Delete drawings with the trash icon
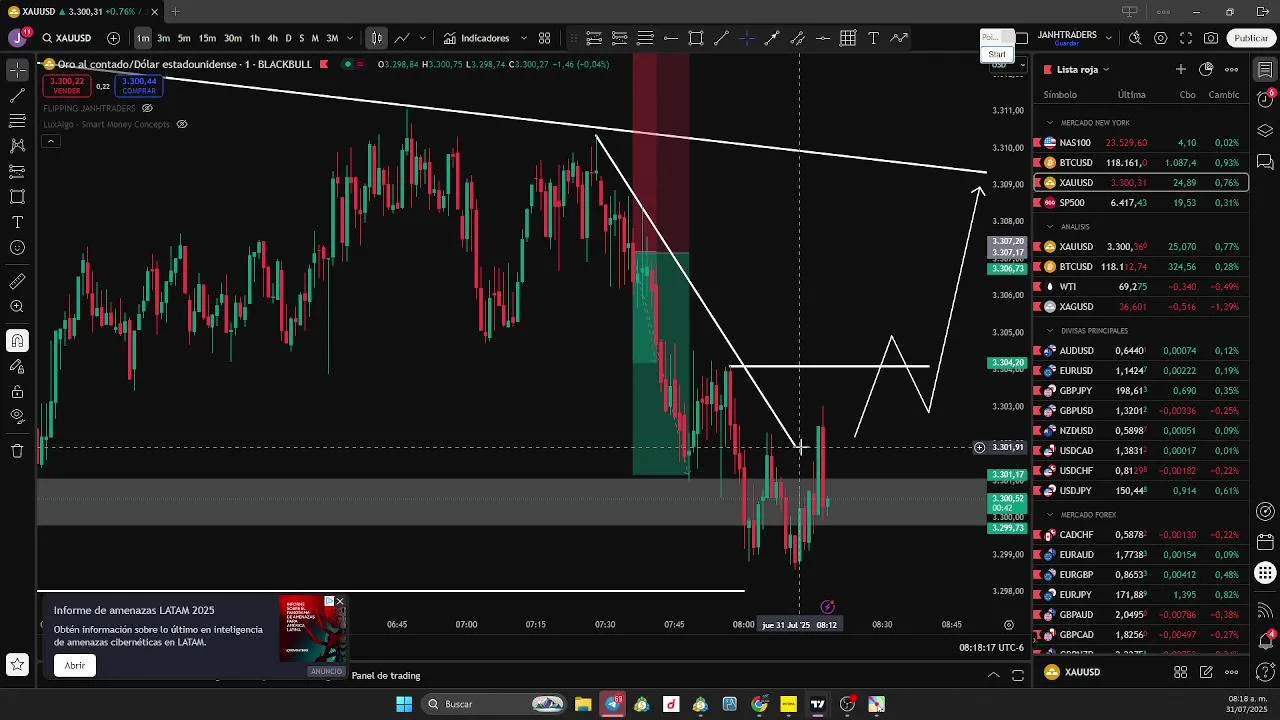 coord(17,451)
